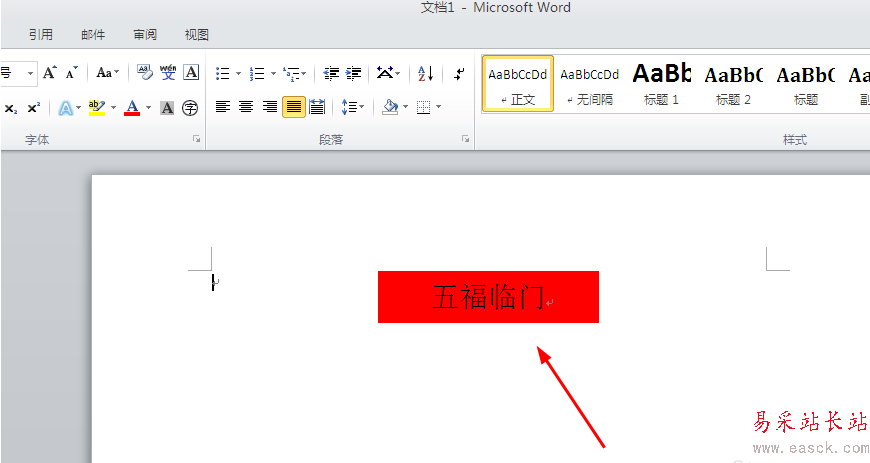Select the 无间隔 style
Viewport: 870px width, 463px height.
tap(589, 84)
